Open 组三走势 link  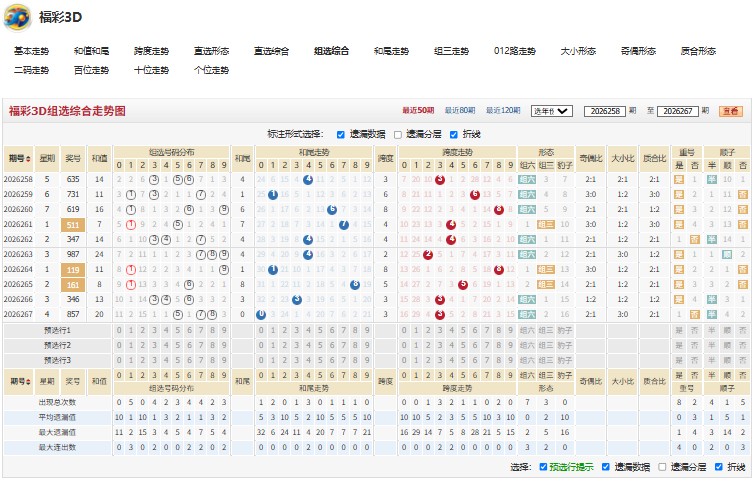pos(451,51)
